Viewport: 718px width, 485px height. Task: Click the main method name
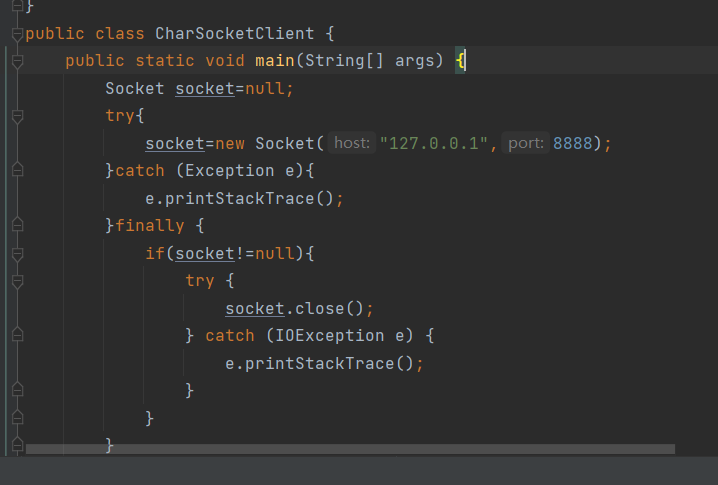(275, 60)
